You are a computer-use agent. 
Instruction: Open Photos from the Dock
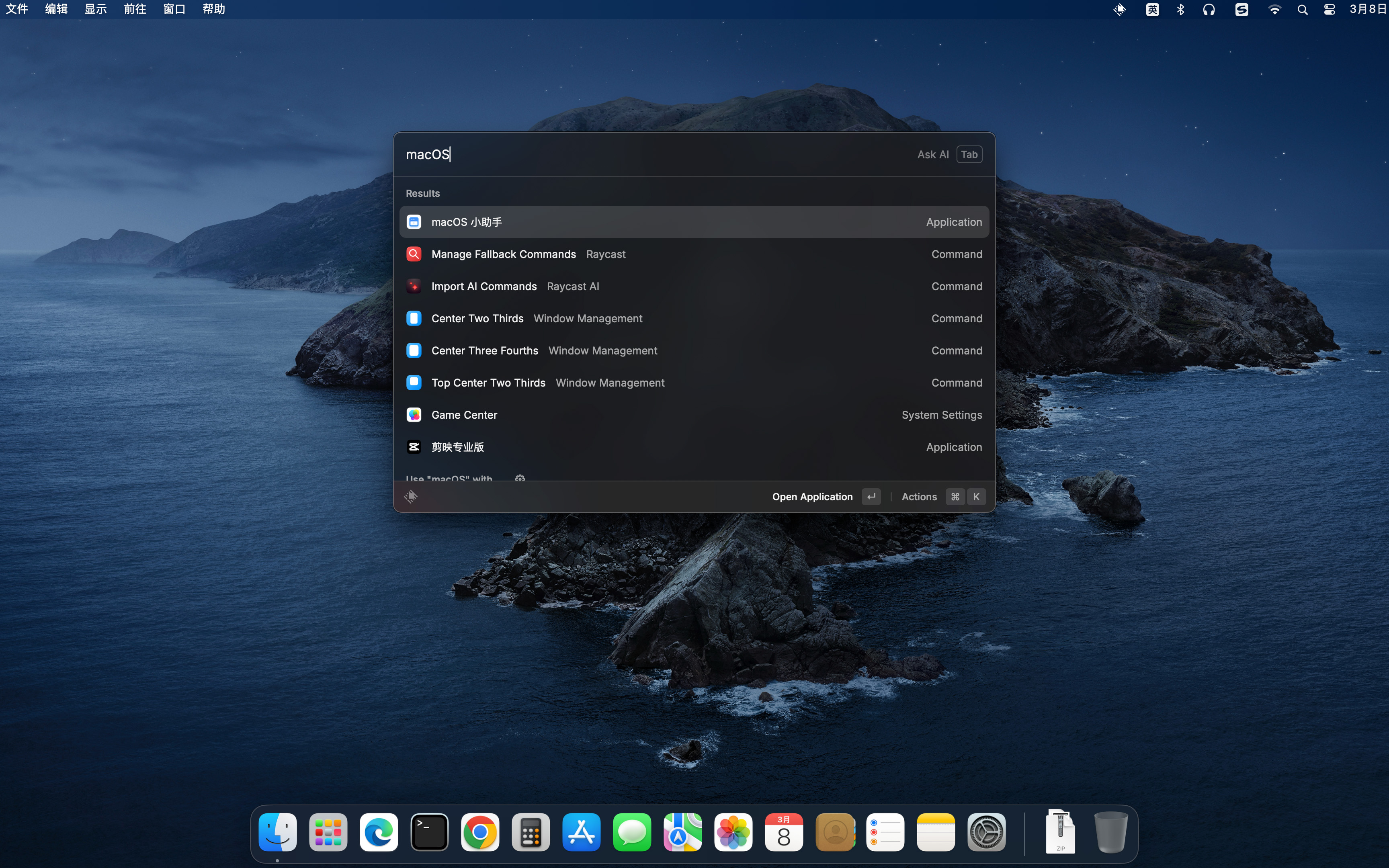click(733, 832)
